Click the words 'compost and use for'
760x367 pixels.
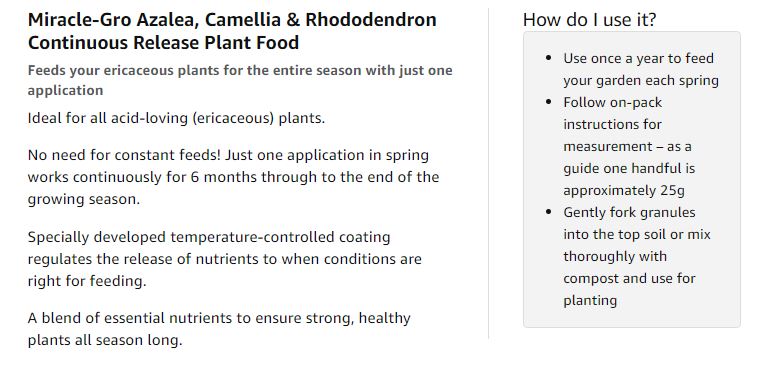pyautogui.click(x=629, y=278)
